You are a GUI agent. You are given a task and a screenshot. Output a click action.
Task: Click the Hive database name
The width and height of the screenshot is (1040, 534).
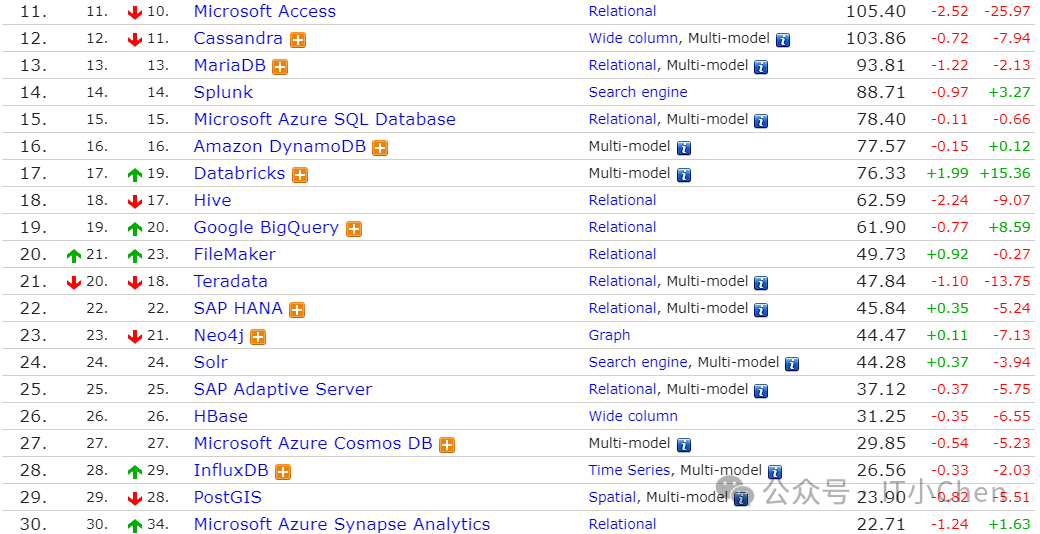click(212, 200)
